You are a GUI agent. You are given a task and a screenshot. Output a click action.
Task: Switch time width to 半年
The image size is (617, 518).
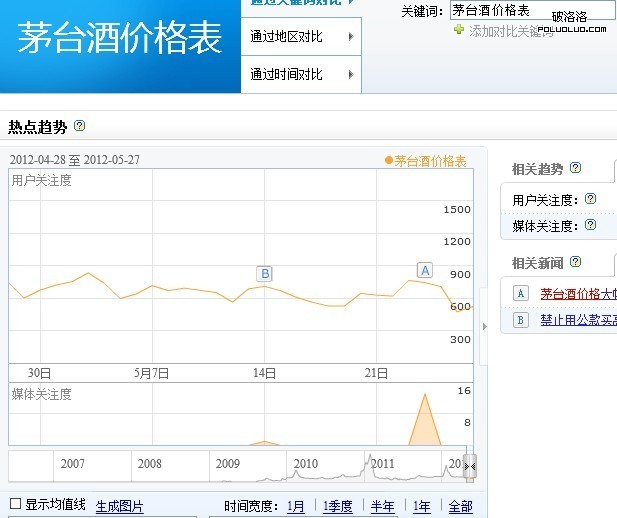[382, 507]
